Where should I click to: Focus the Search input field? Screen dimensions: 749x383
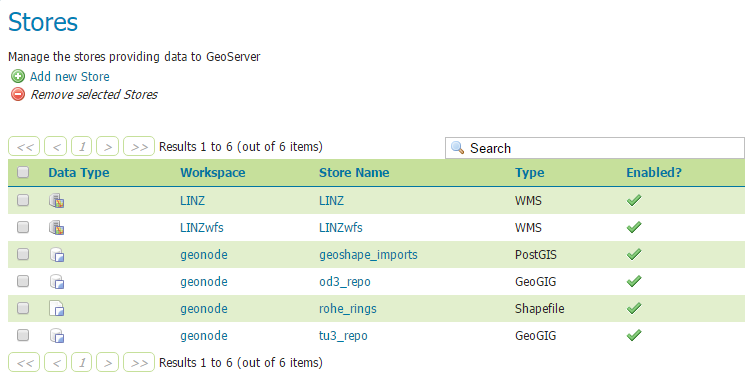[x=595, y=148]
